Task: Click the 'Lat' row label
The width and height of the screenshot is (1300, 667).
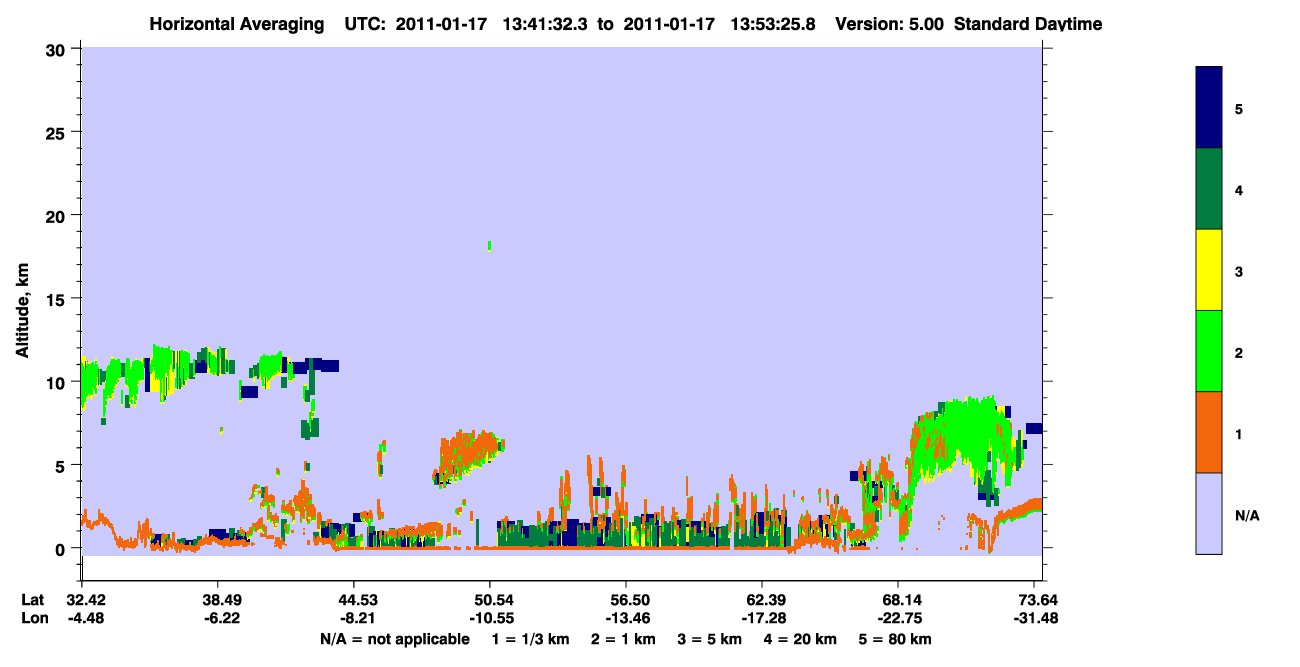Action: [32, 600]
